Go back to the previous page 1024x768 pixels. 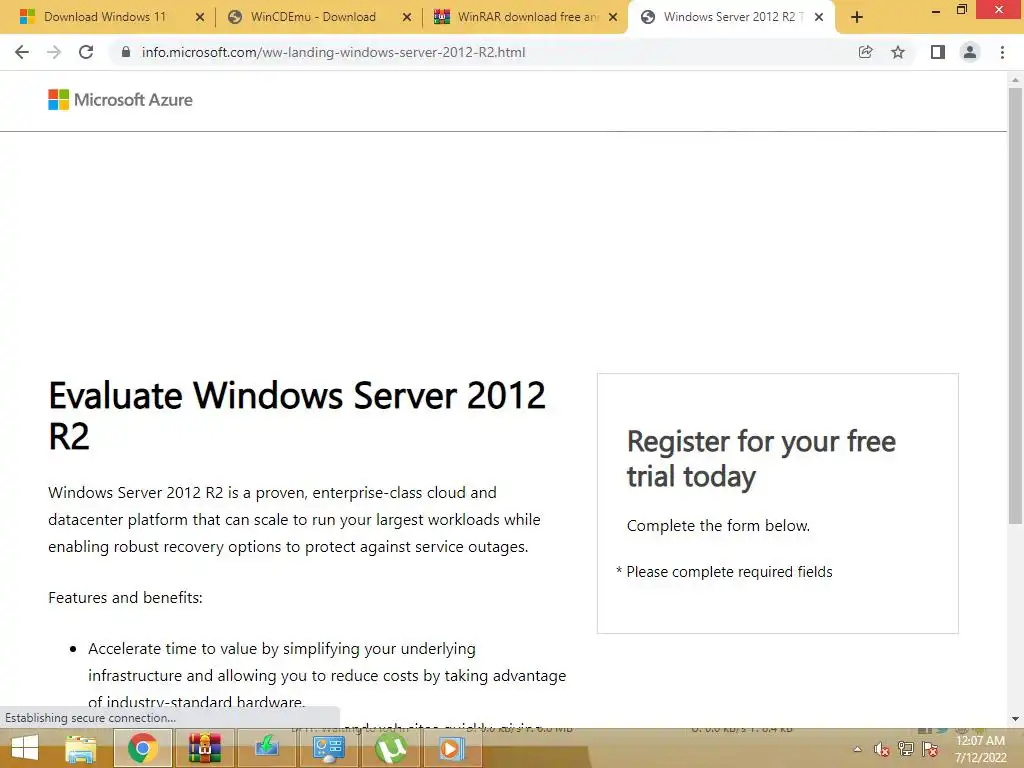(22, 52)
